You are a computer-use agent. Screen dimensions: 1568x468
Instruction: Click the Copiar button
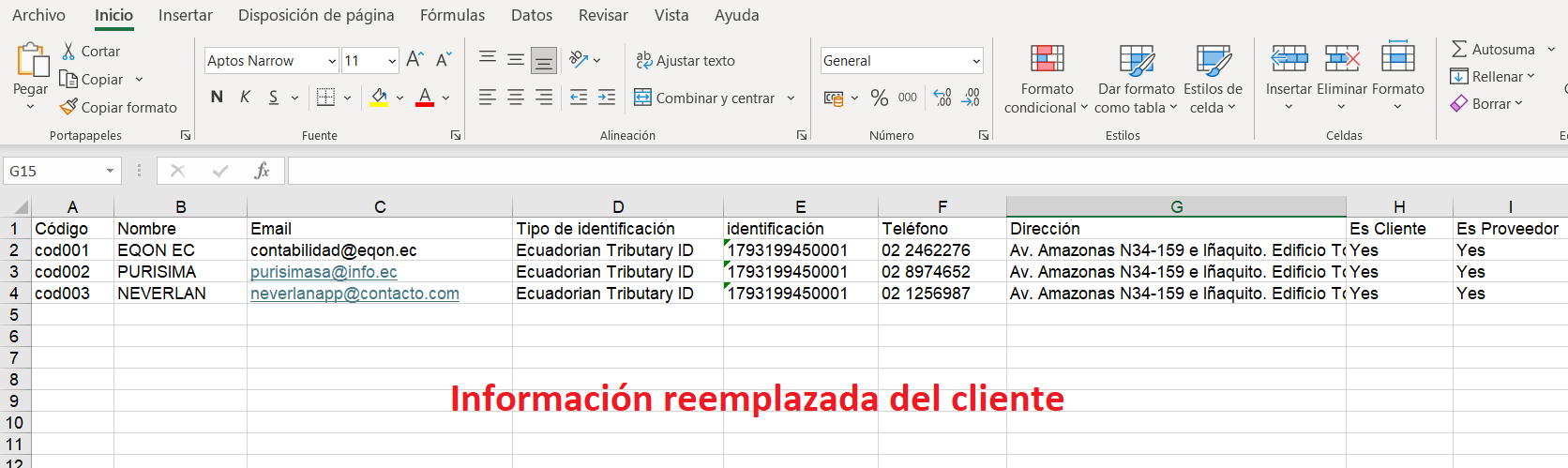pos(92,80)
